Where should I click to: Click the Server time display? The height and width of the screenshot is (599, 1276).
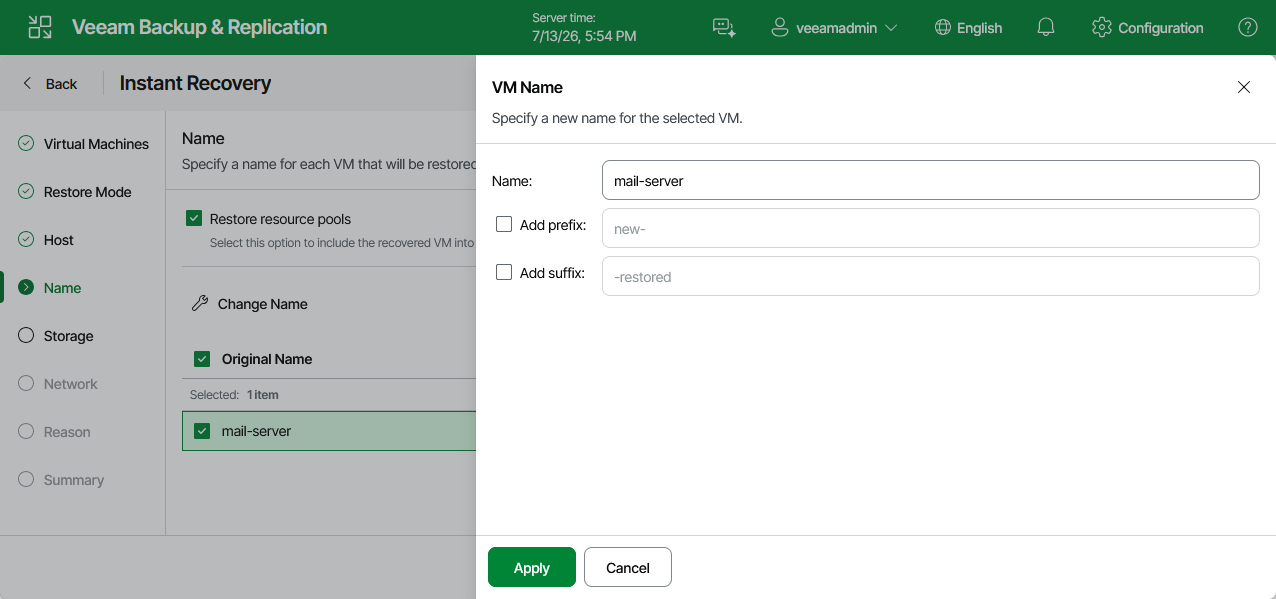(584, 27)
